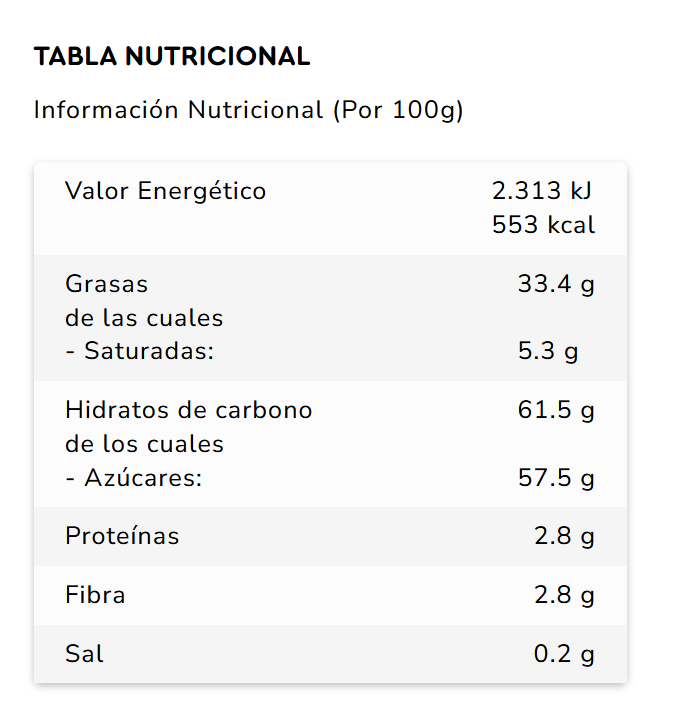Click the "de las cuales" text

144,318
